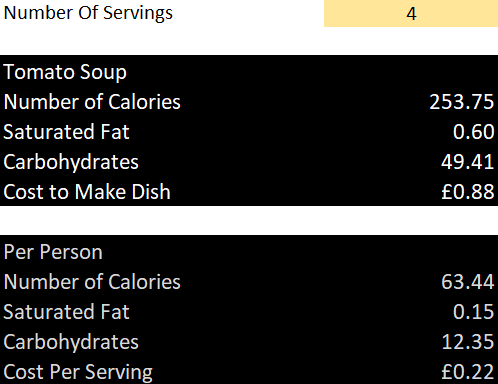Click the Cost to Make Dish label
Screen dimensions: 498x384
point(87,192)
